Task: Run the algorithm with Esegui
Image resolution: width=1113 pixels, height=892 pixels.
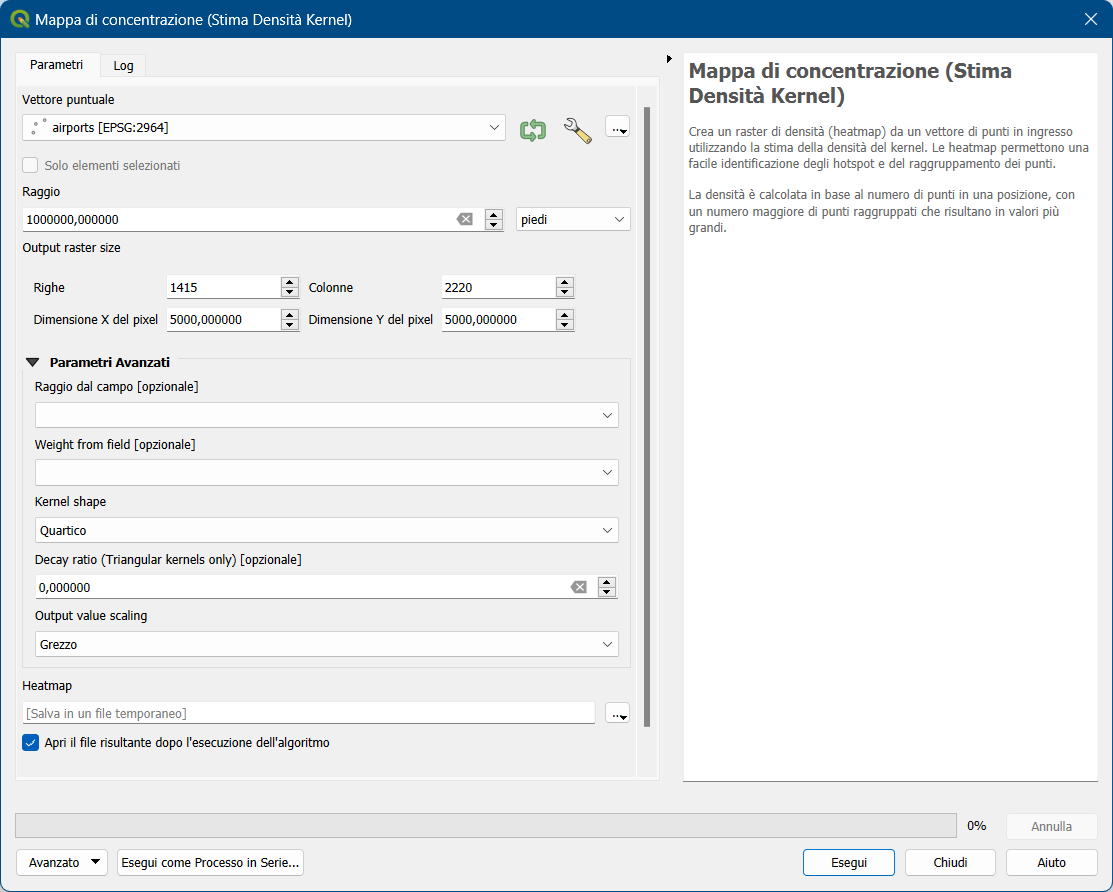Action: (x=849, y=862)
